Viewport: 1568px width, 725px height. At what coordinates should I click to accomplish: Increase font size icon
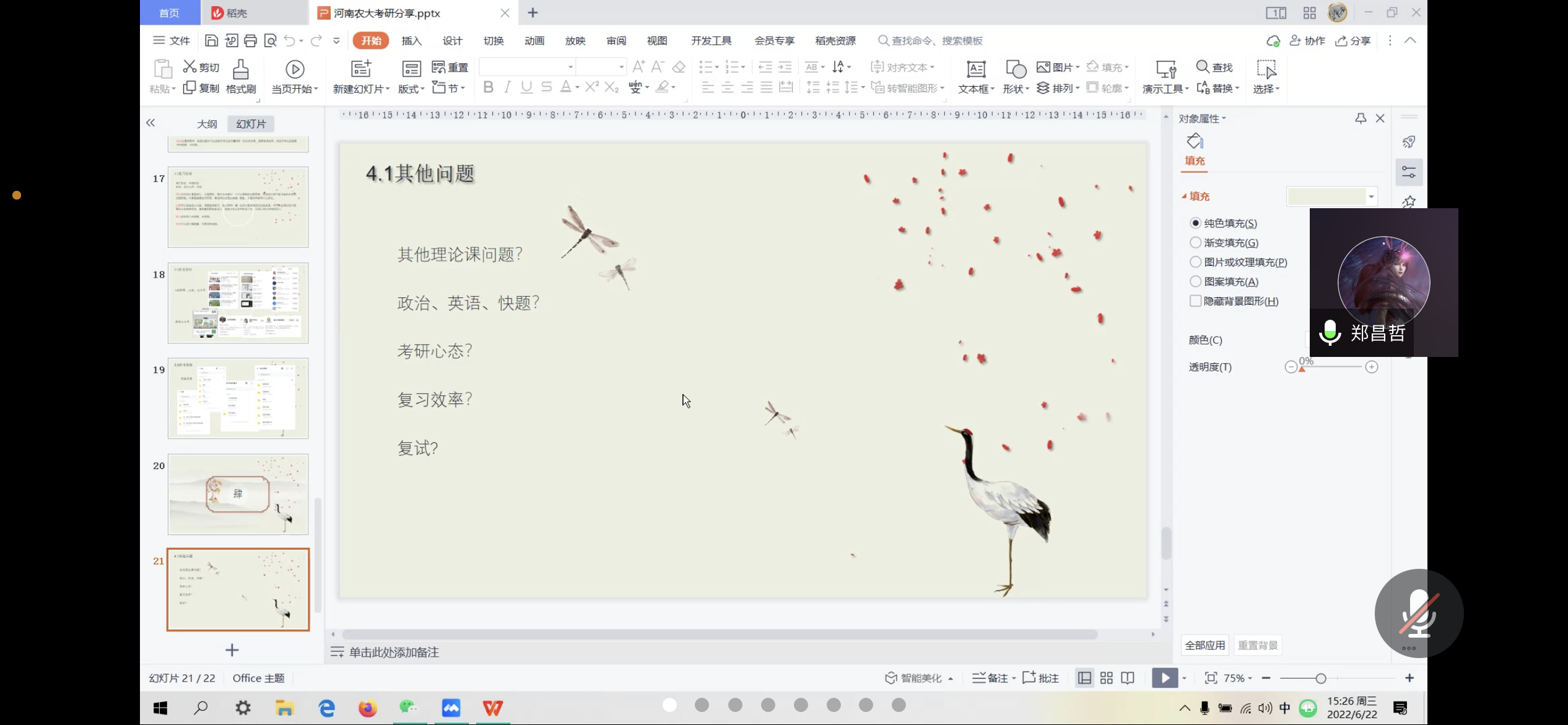(x=638, y=67)
